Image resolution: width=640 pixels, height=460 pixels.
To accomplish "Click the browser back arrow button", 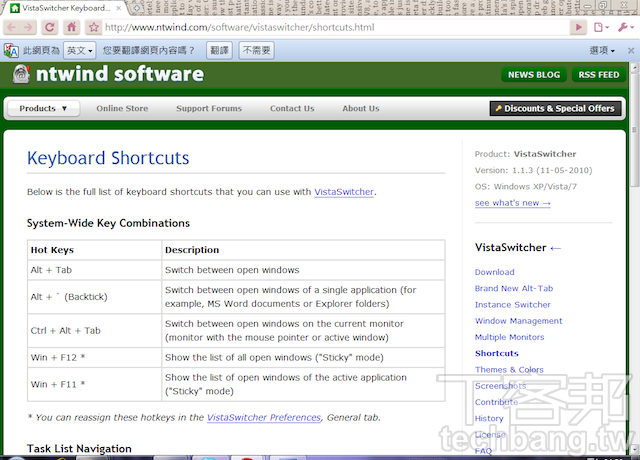I will [x=13, y=27].
